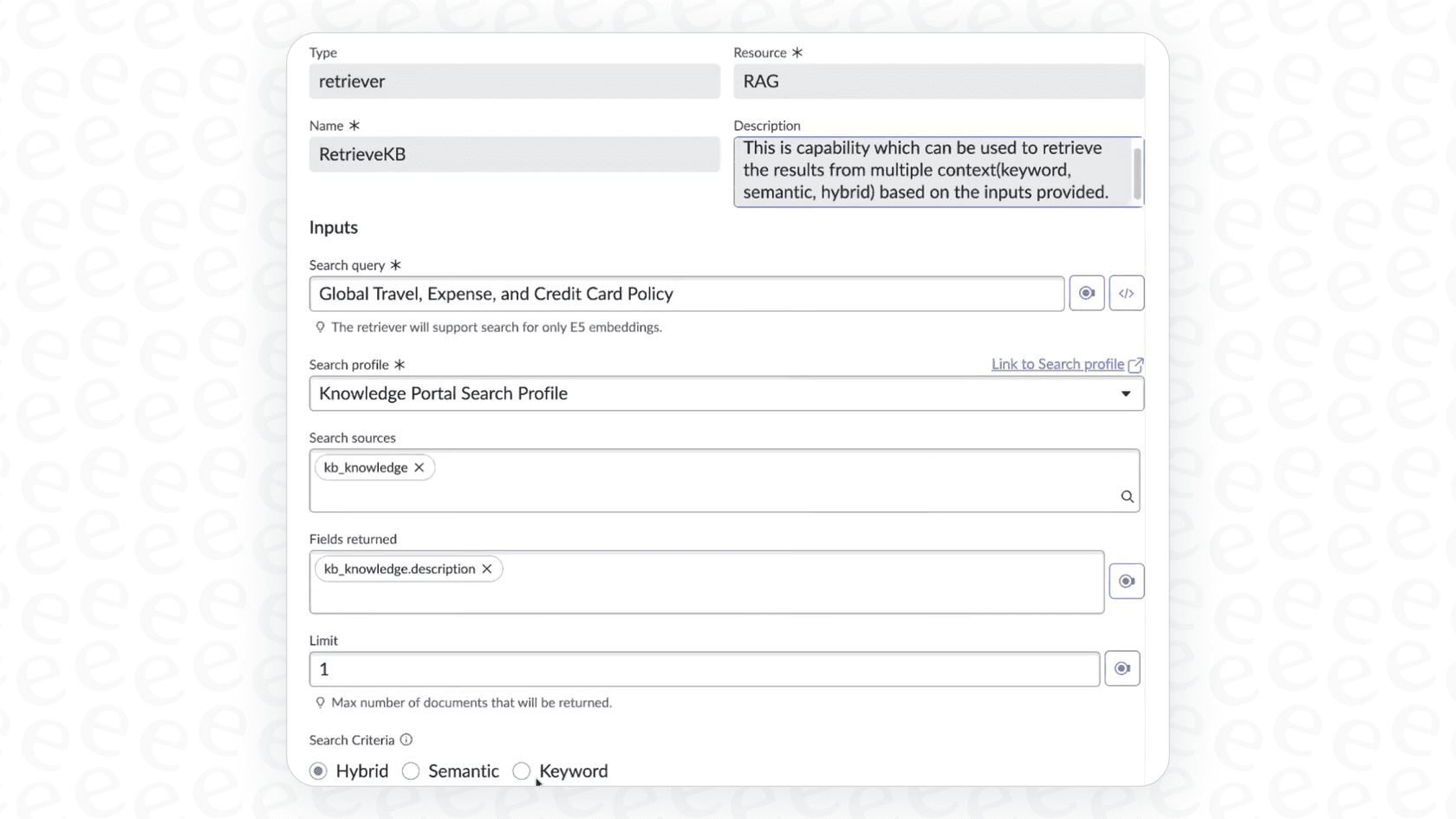Open the Search profile dropdown
The image size is (1456, 819).
1126,393
